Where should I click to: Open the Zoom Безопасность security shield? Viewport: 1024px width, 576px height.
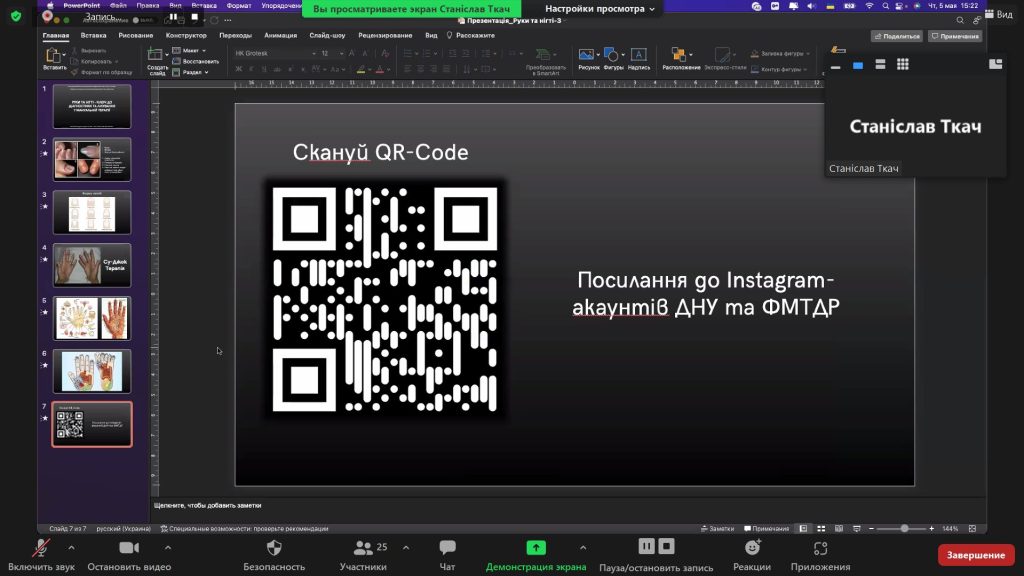click(x=274, y=547)
